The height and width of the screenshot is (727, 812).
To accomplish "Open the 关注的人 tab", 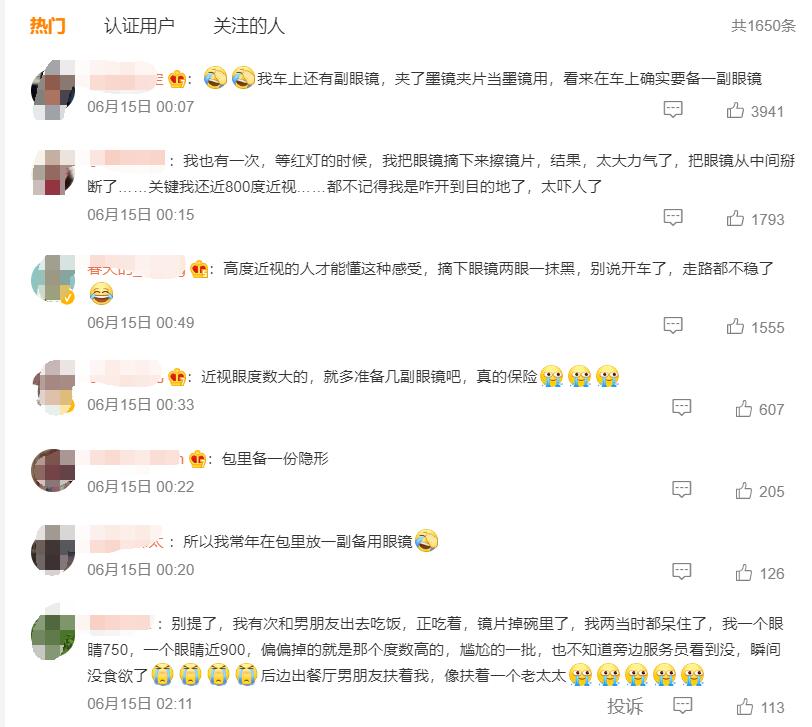I will pos(249,25).
